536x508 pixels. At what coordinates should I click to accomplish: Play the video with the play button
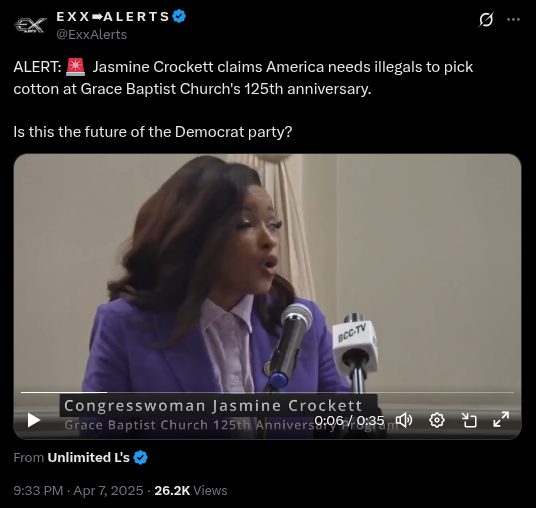coord(34,420)
